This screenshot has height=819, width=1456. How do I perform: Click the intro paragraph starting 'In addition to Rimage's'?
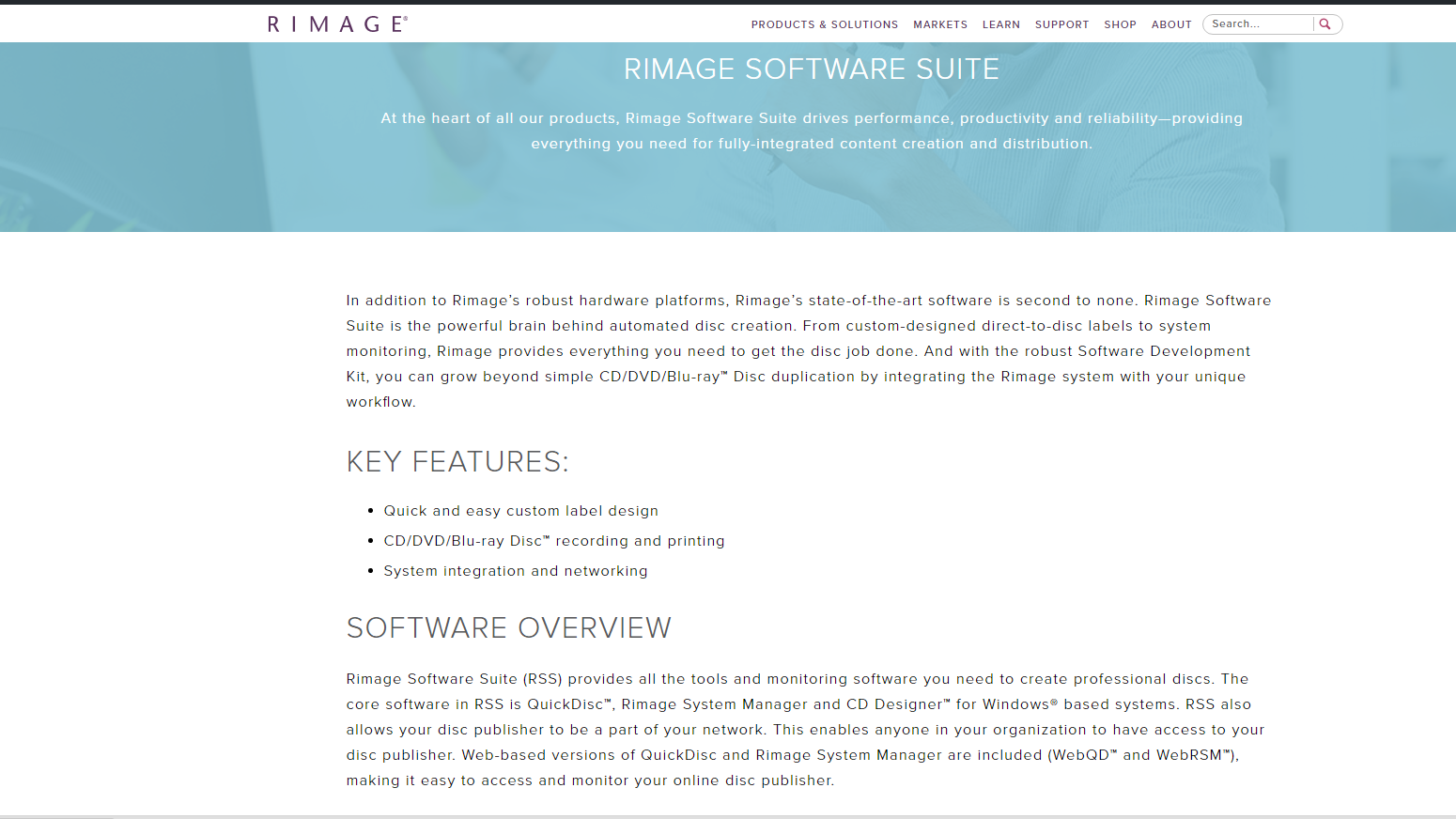tap(809, 351)
